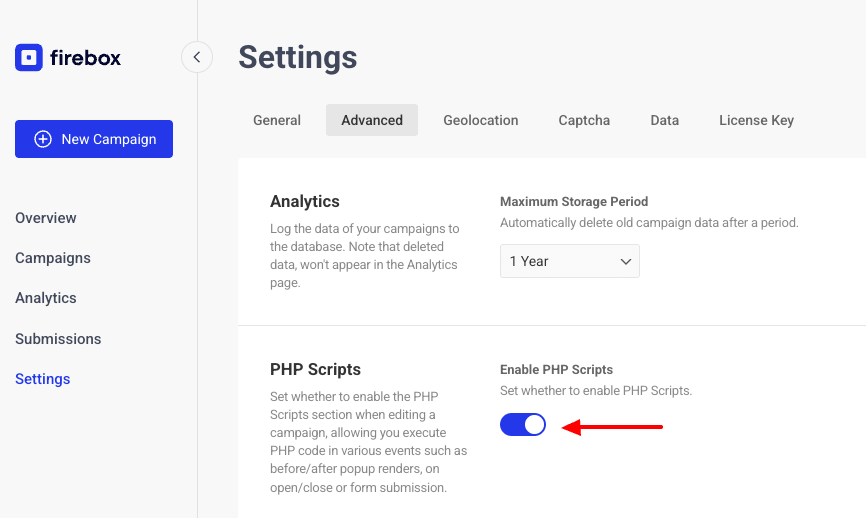Create a New Campaign
Screen dimensions: 866x518
point(94,139)
